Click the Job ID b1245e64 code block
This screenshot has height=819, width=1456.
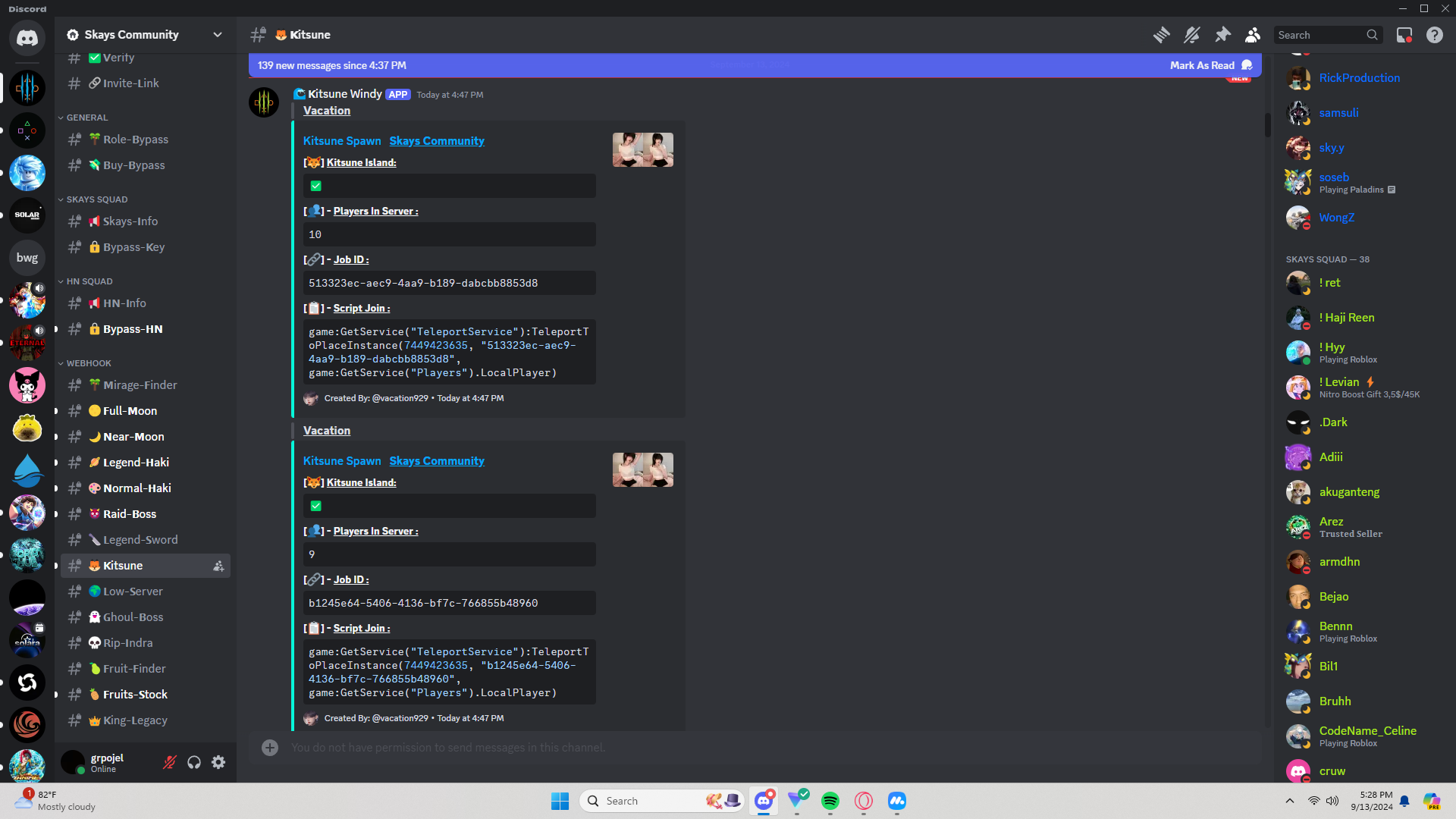coord(450,603)
